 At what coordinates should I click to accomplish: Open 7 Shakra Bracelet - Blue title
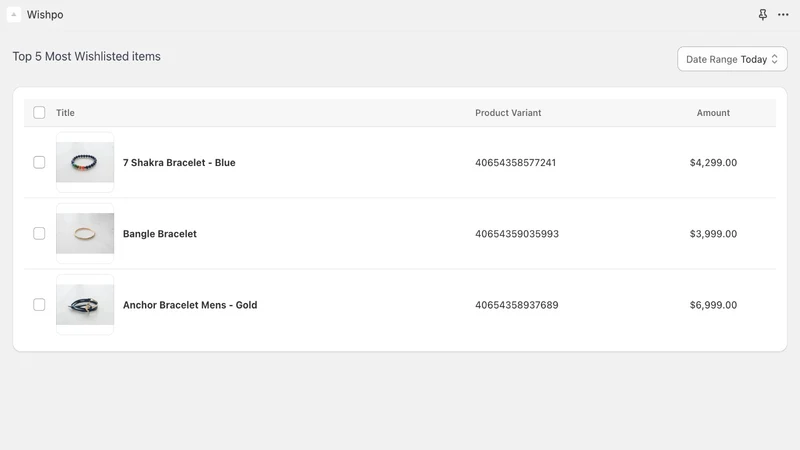point(179,163)
